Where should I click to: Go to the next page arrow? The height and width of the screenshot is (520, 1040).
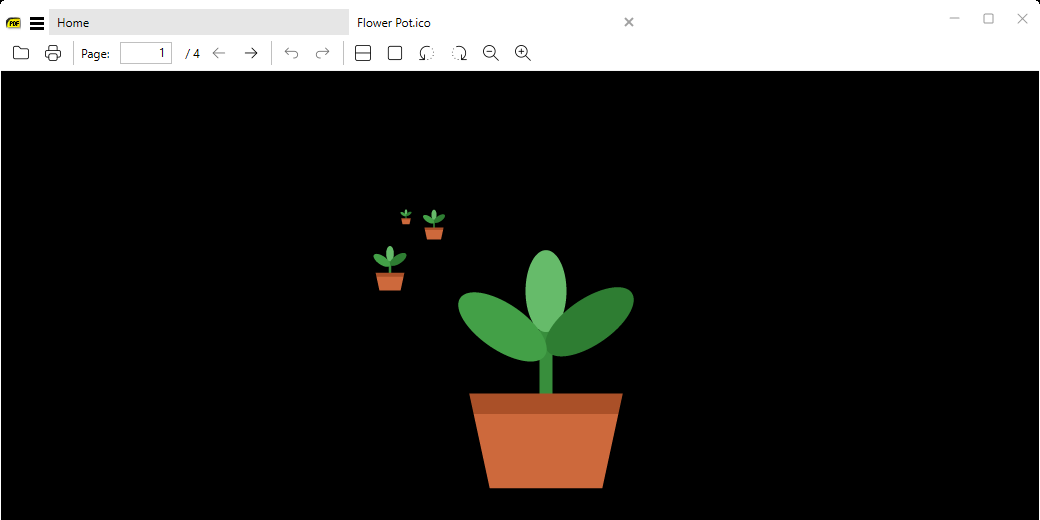(251, 53)
